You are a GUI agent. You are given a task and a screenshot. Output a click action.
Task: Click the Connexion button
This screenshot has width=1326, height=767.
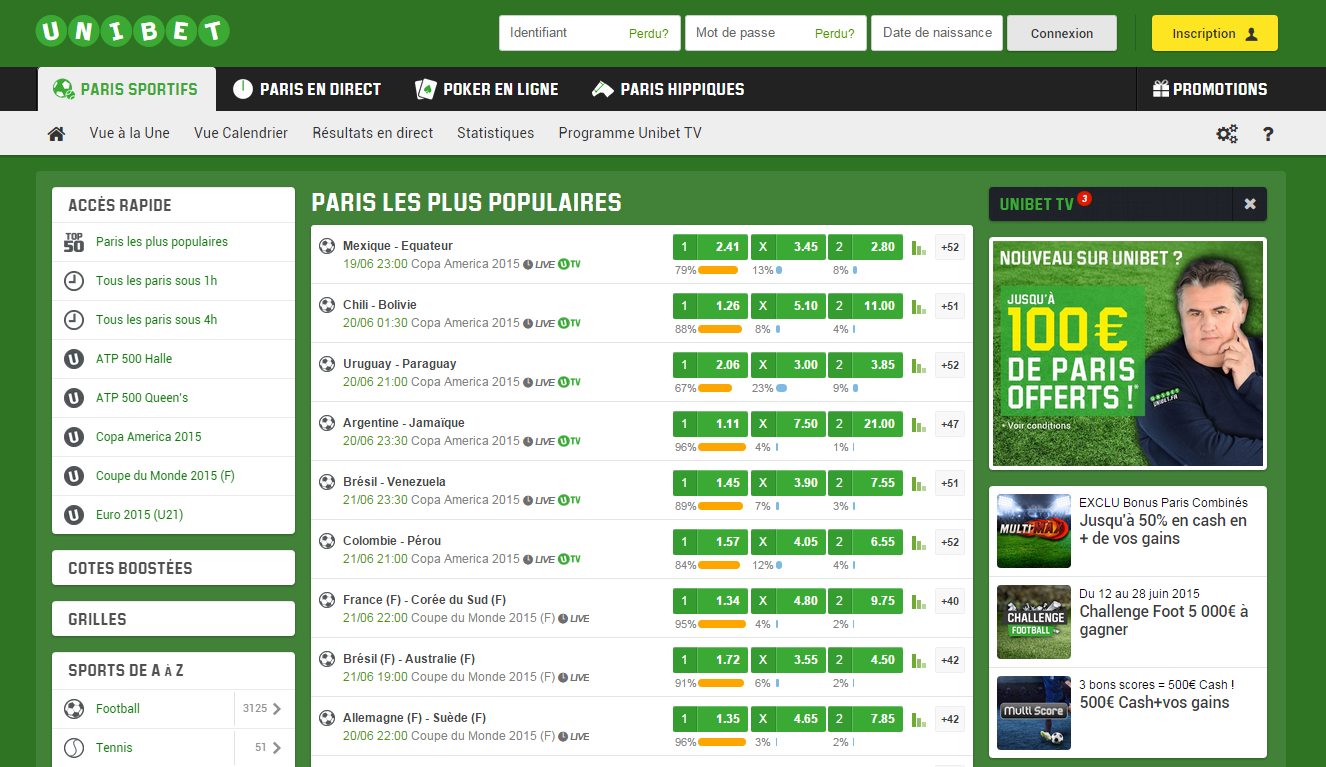[1062, 33]
